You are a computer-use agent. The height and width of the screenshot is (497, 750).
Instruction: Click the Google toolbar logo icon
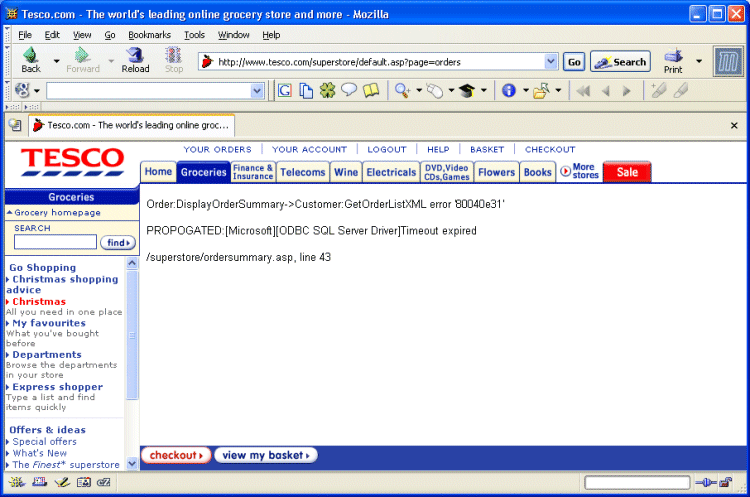[22, 90]
